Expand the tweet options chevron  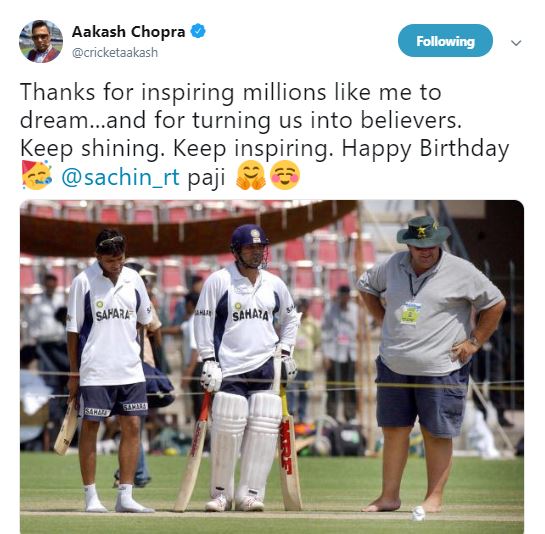(516, 43)
